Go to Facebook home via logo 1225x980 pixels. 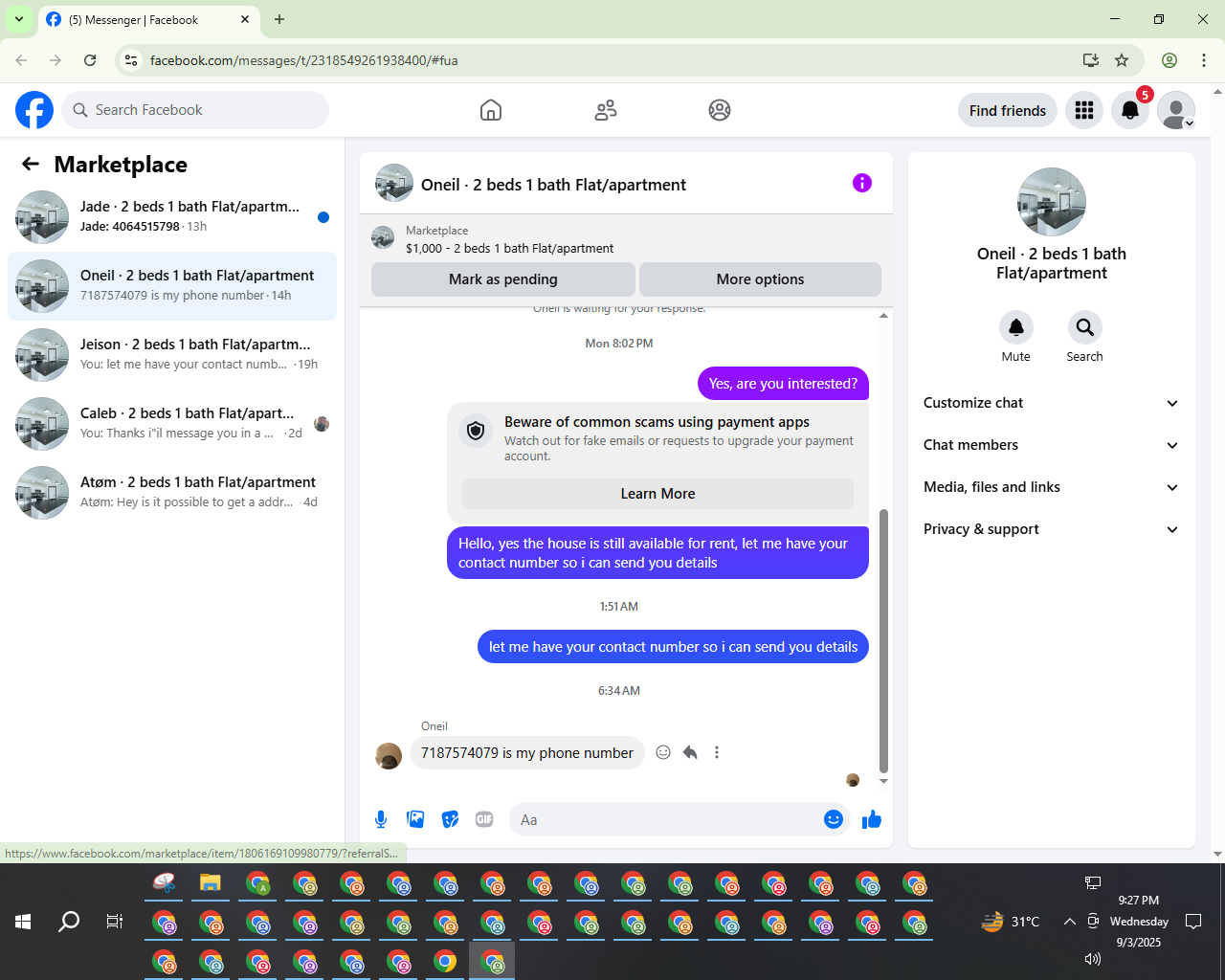(x=34, y=110)
